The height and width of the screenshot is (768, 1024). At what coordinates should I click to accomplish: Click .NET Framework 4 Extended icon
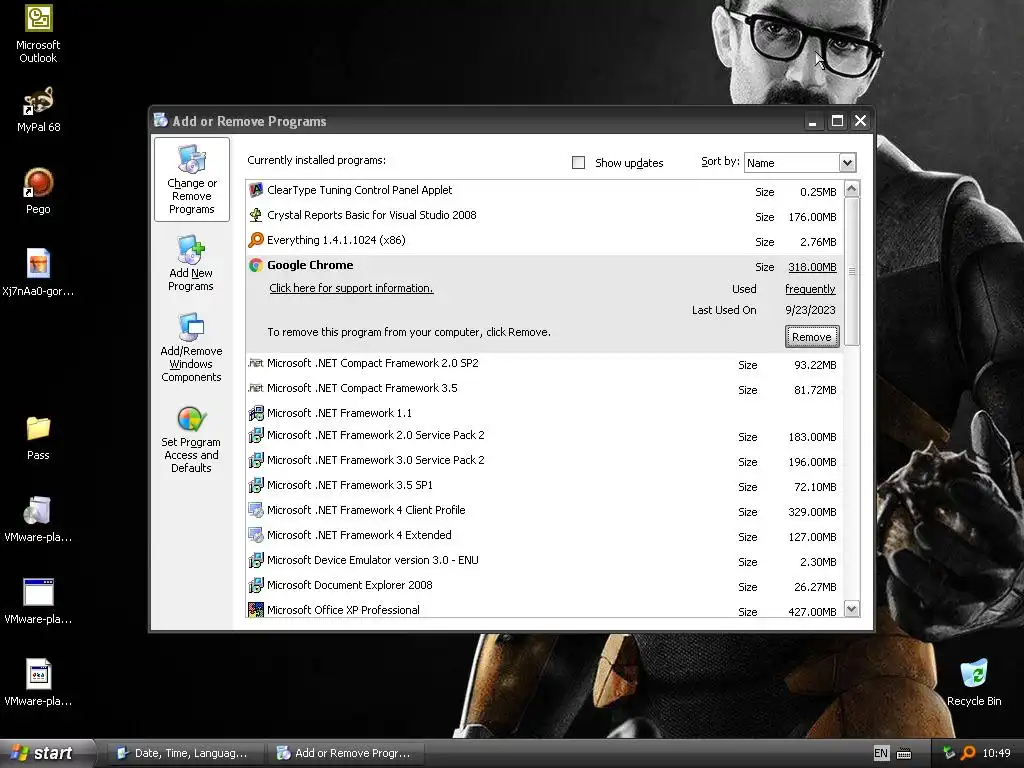(256, 535)
